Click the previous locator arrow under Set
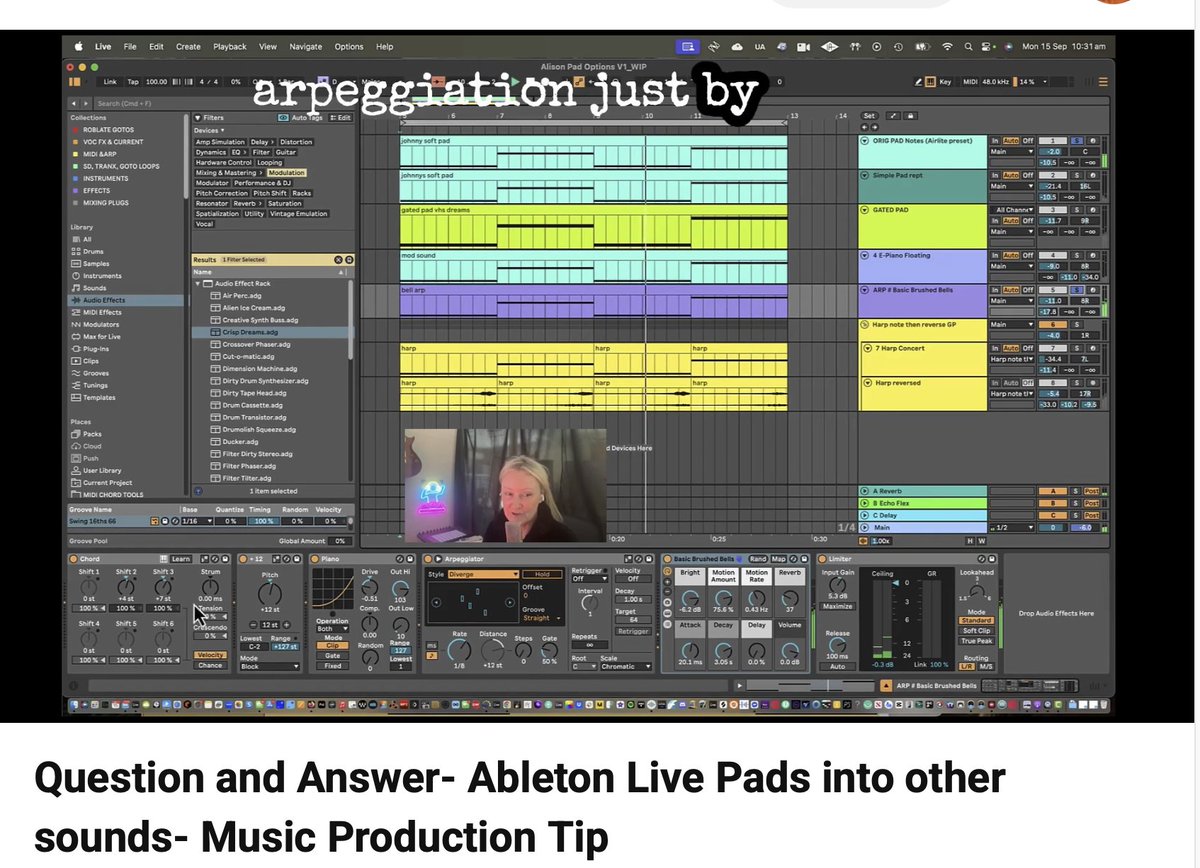 (864, 128)
